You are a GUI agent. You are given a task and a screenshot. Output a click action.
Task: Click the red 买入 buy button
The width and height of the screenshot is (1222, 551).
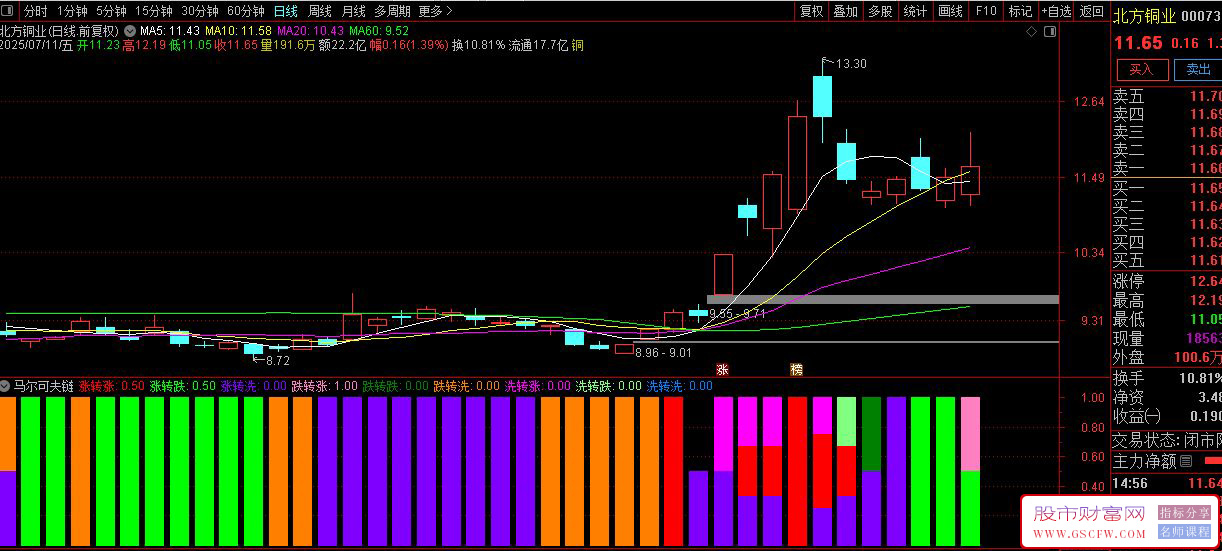click(x=1141, y=69)
